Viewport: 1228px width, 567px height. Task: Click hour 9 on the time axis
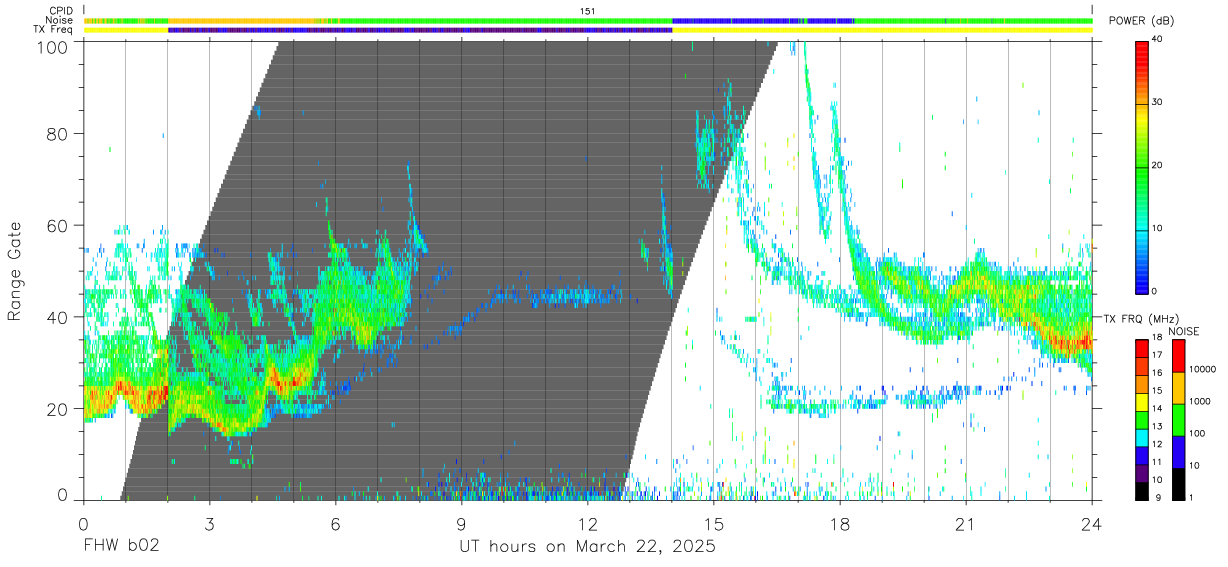coord(461,523)
